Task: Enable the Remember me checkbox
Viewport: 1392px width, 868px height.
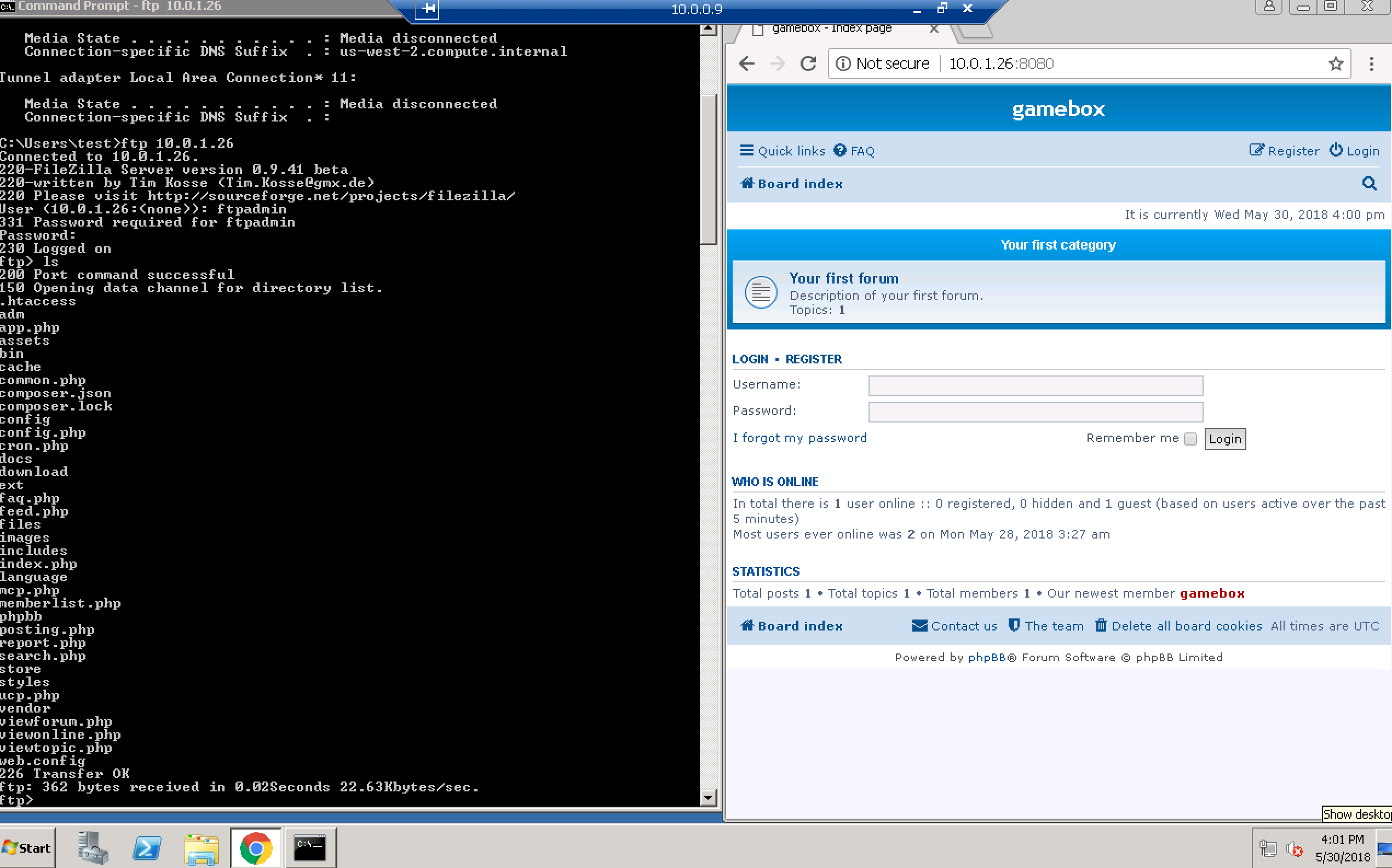Action: [1190, 439]
